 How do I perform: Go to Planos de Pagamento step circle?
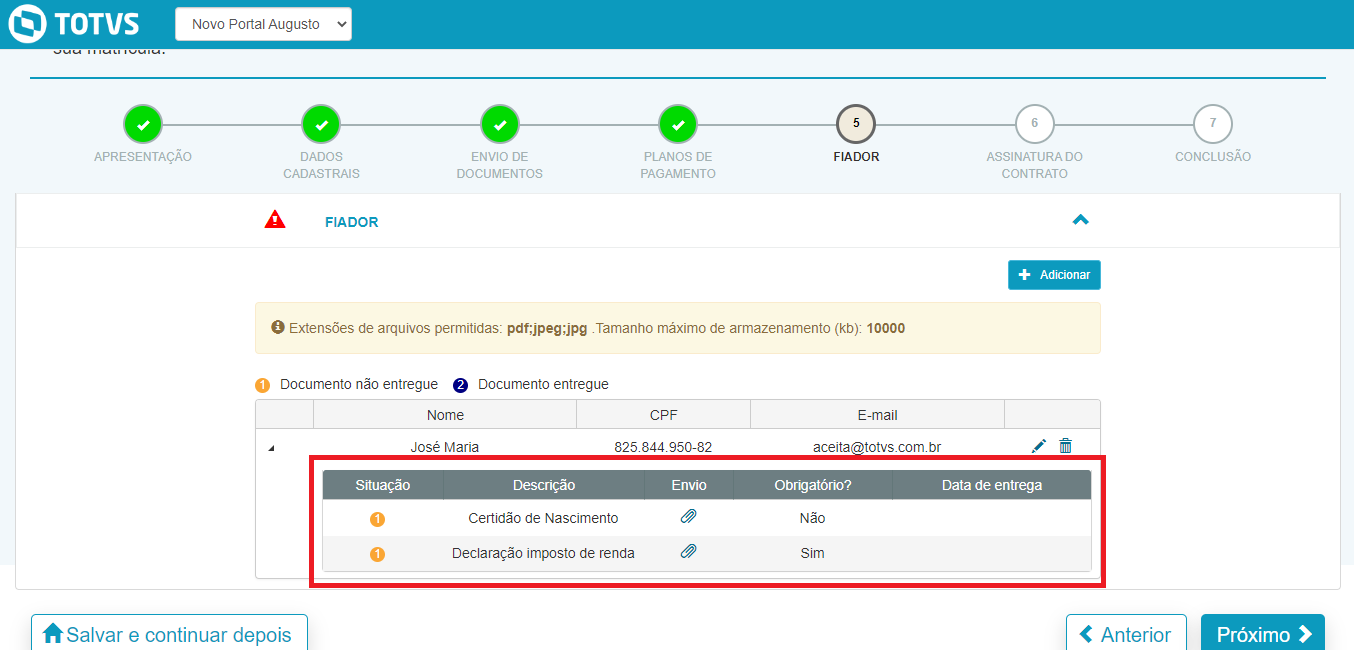[x=678, y=124]
